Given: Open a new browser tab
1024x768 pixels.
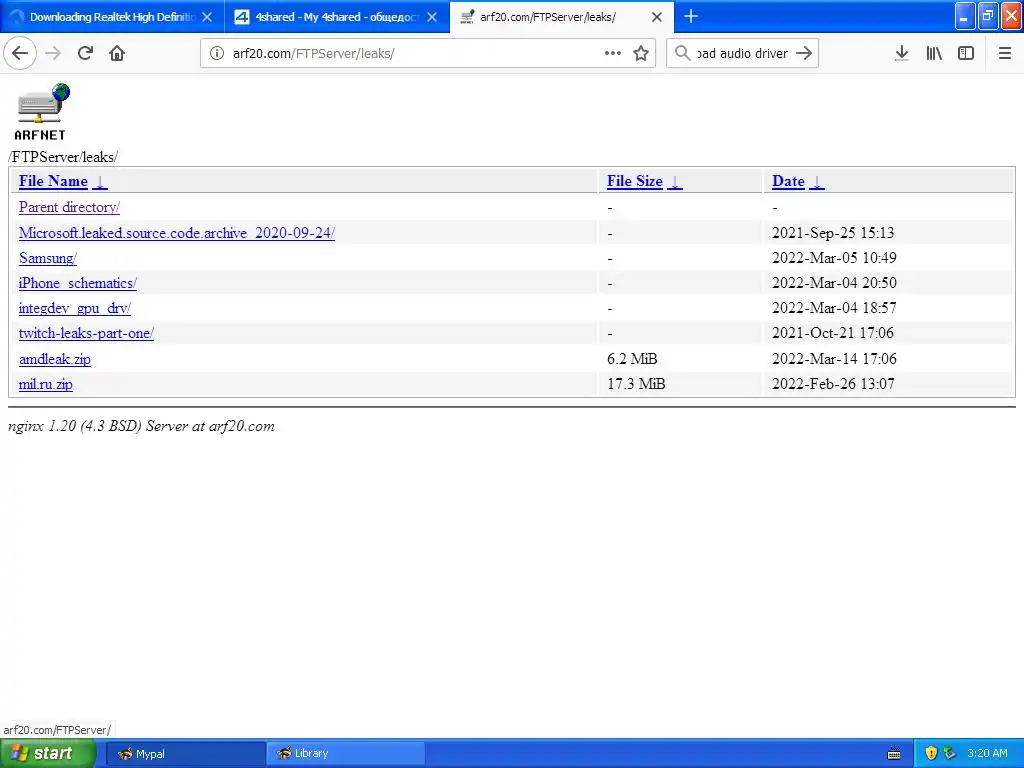Looking at the screenshot, I should click(x=691, y=16).
